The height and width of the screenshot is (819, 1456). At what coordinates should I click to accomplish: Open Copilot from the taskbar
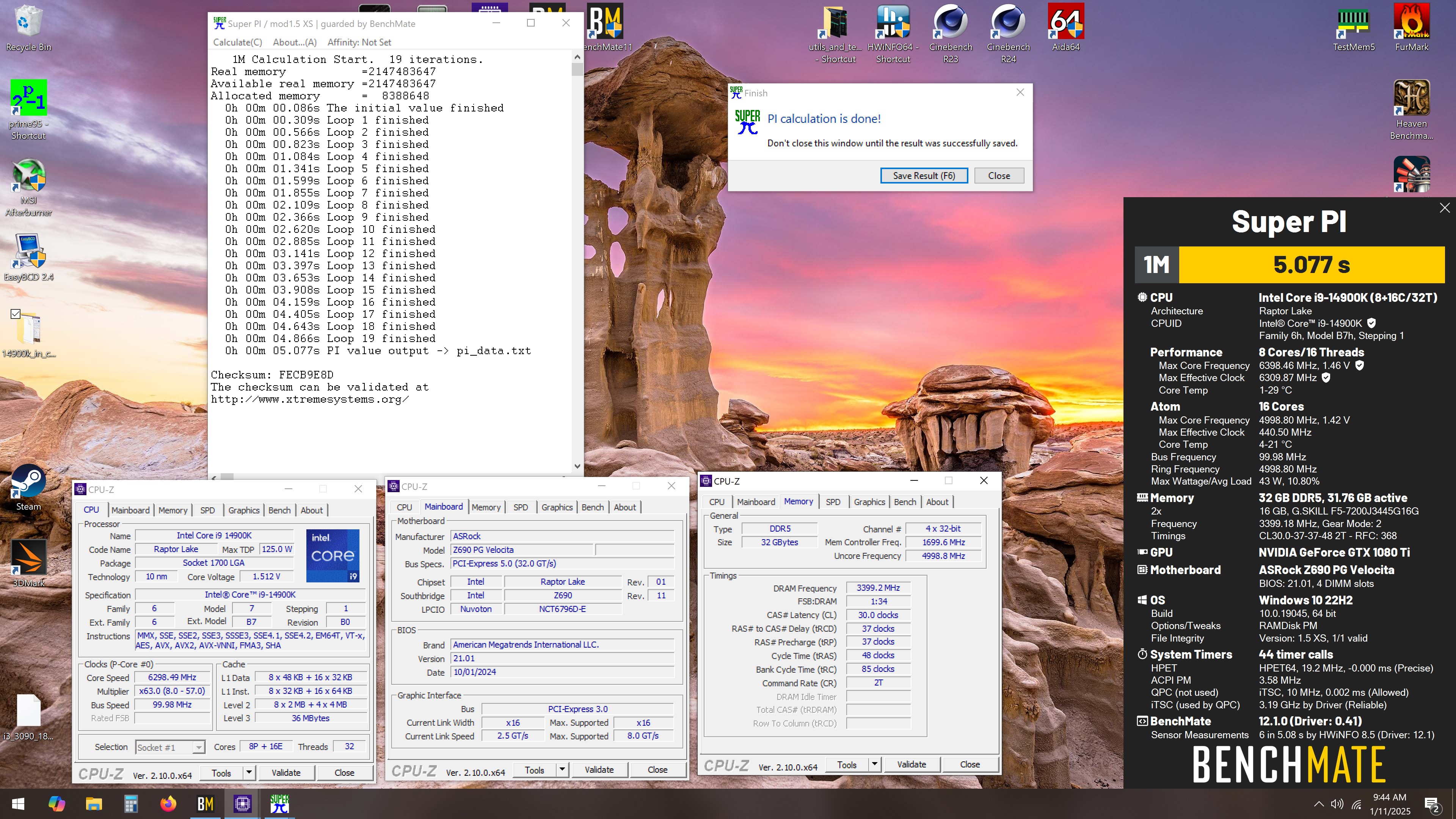[x=56, y=803]
